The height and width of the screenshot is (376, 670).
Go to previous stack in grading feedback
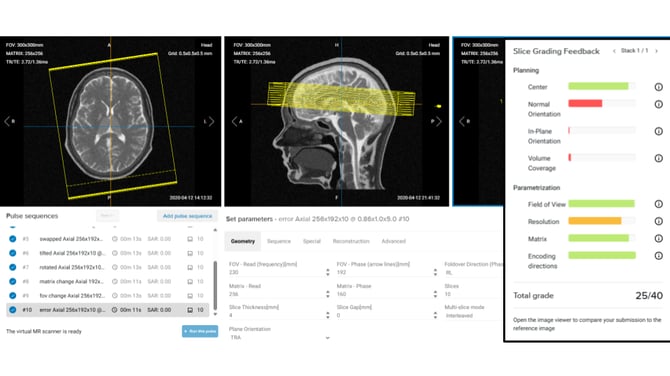[x=614, y=51]
